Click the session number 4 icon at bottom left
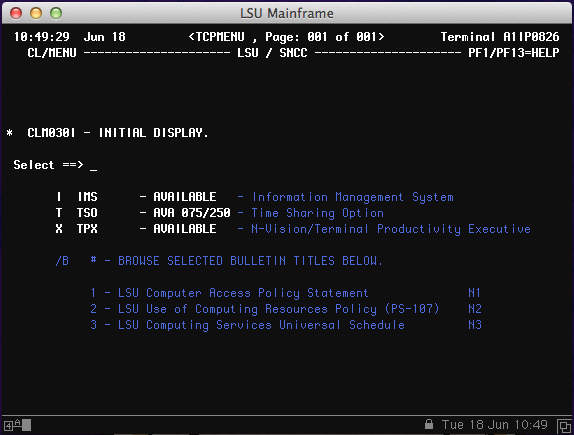574x435 pixels. pos(8,425)
